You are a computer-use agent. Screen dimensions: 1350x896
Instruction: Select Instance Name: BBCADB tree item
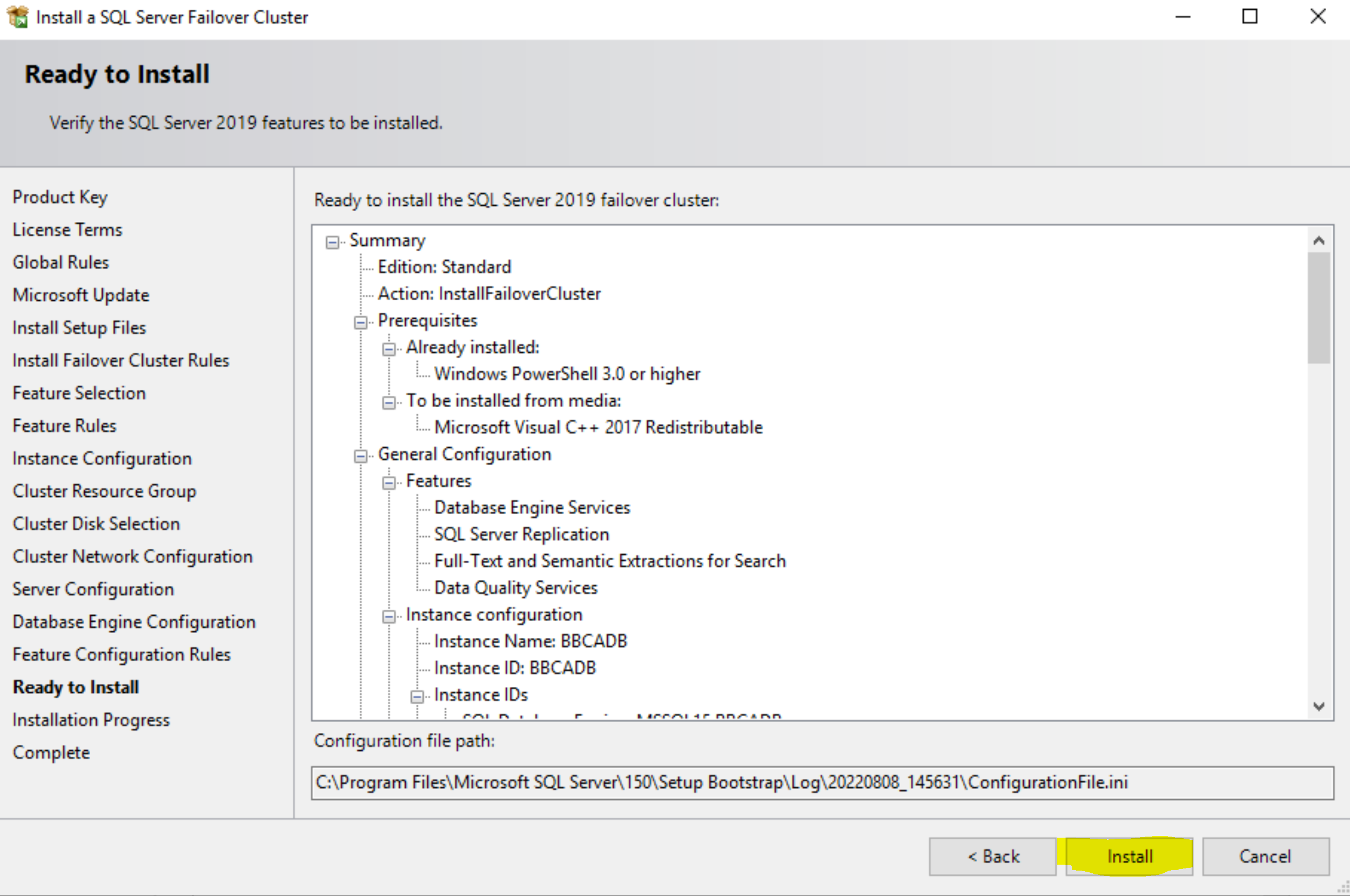click(x=530, y=642)
